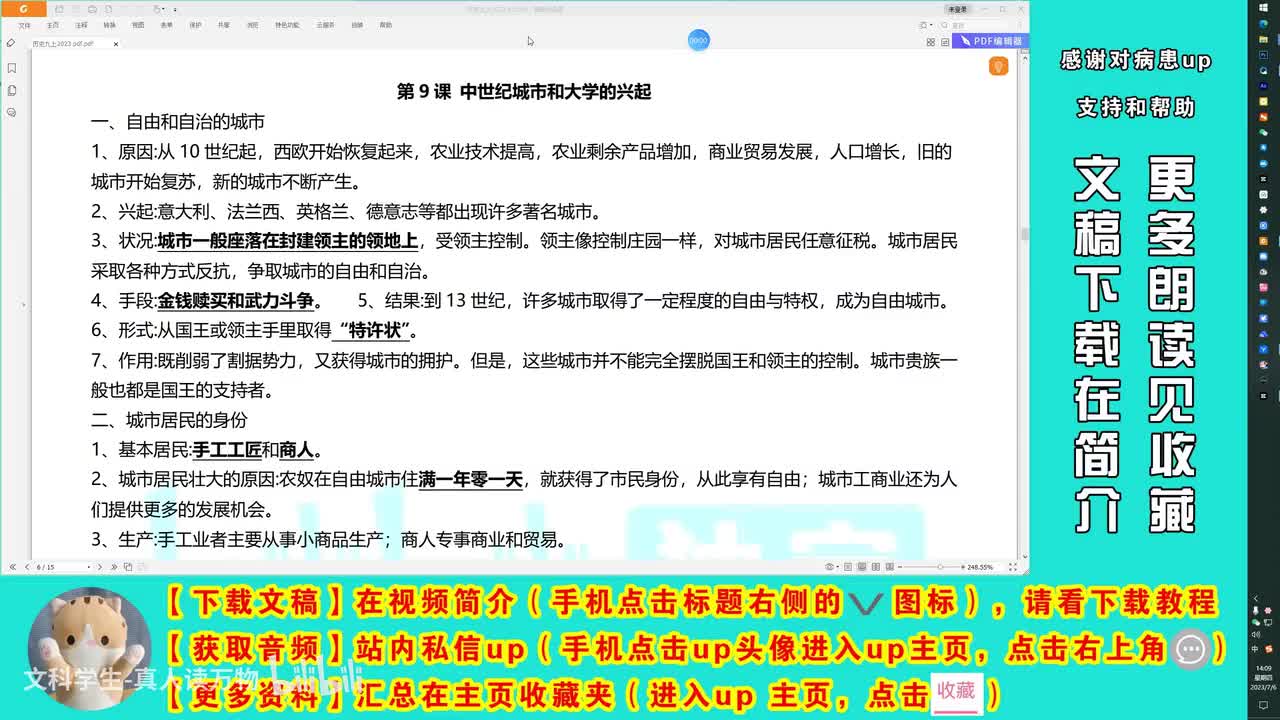Switch to the 主页 ribbon tab

[x=53, y=25]
